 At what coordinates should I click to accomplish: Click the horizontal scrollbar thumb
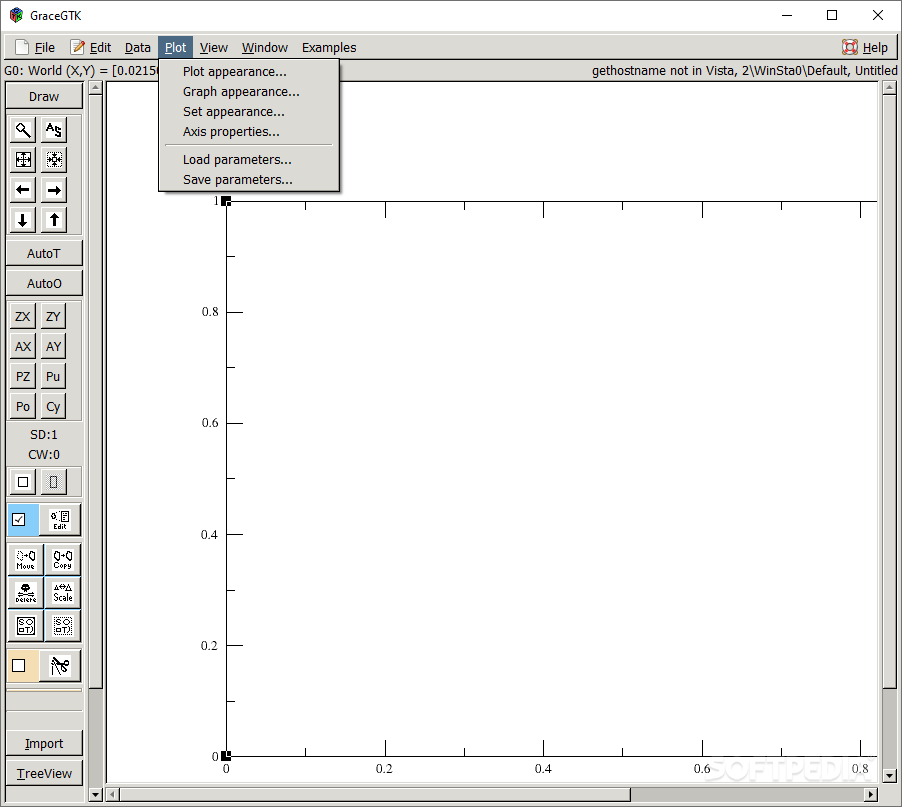coord(374,795)
